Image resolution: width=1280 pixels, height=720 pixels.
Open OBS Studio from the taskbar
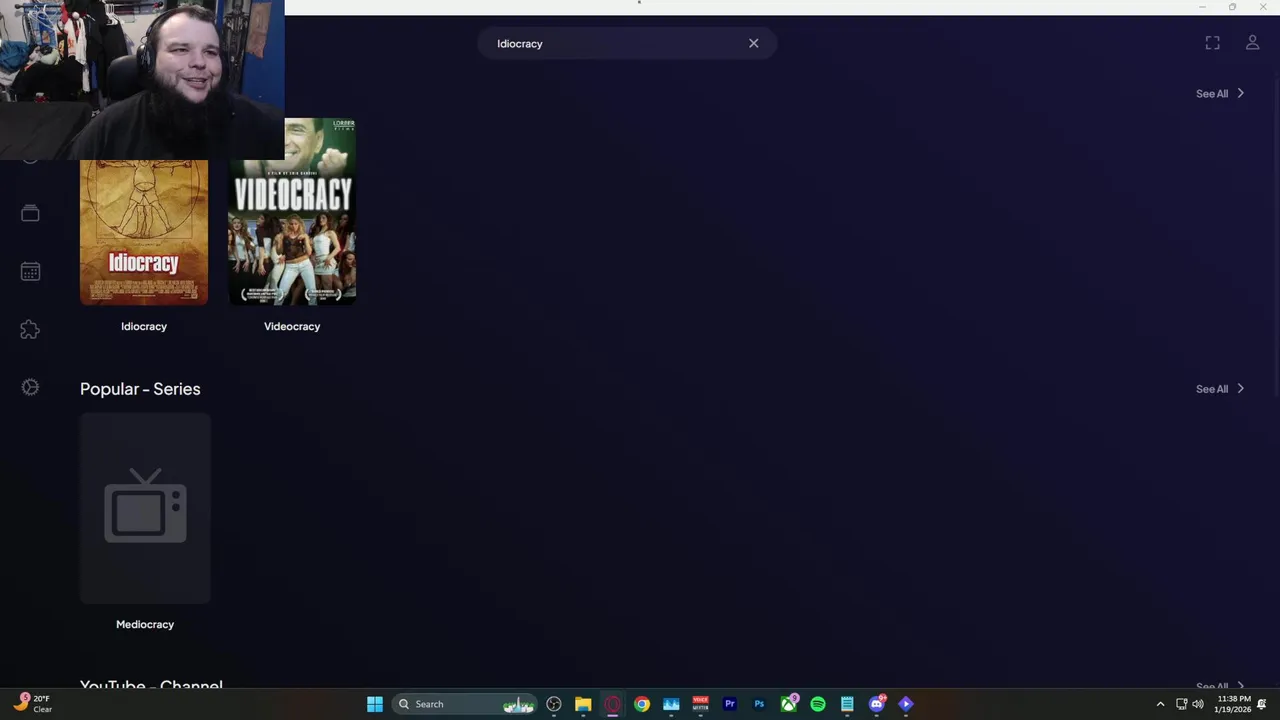554,704
